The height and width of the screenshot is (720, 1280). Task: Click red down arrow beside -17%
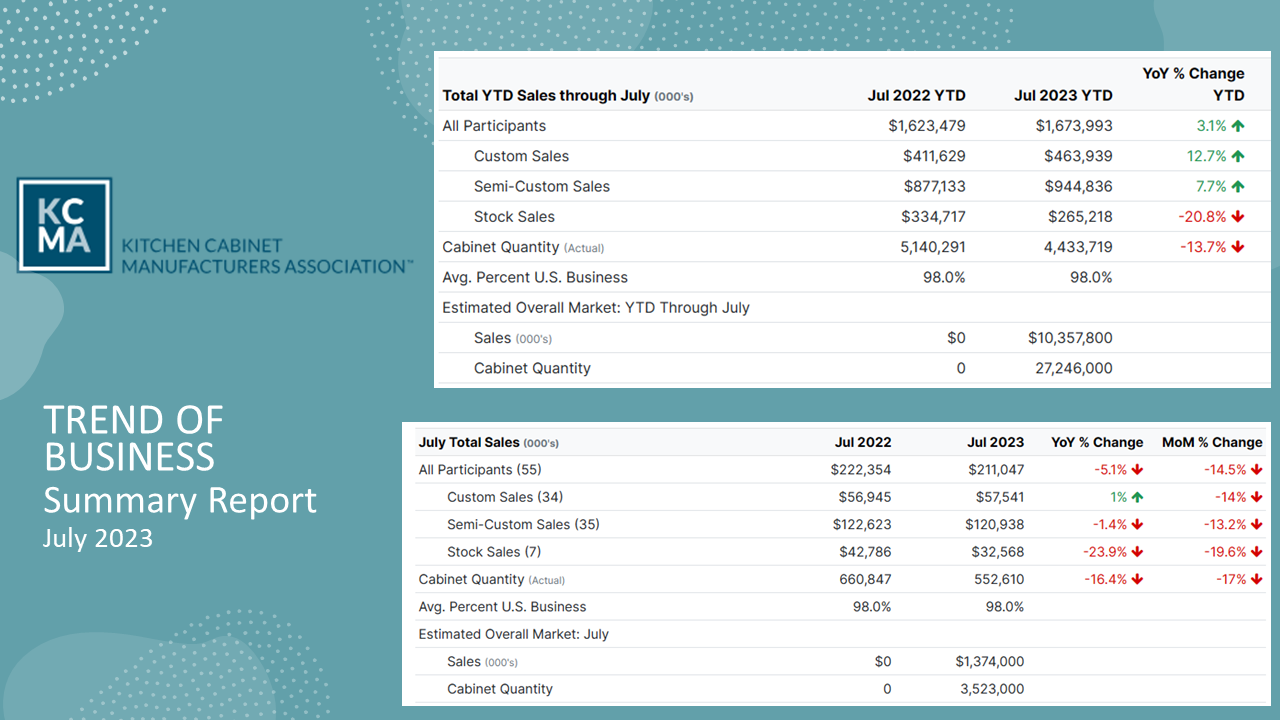coord(1257,579)
